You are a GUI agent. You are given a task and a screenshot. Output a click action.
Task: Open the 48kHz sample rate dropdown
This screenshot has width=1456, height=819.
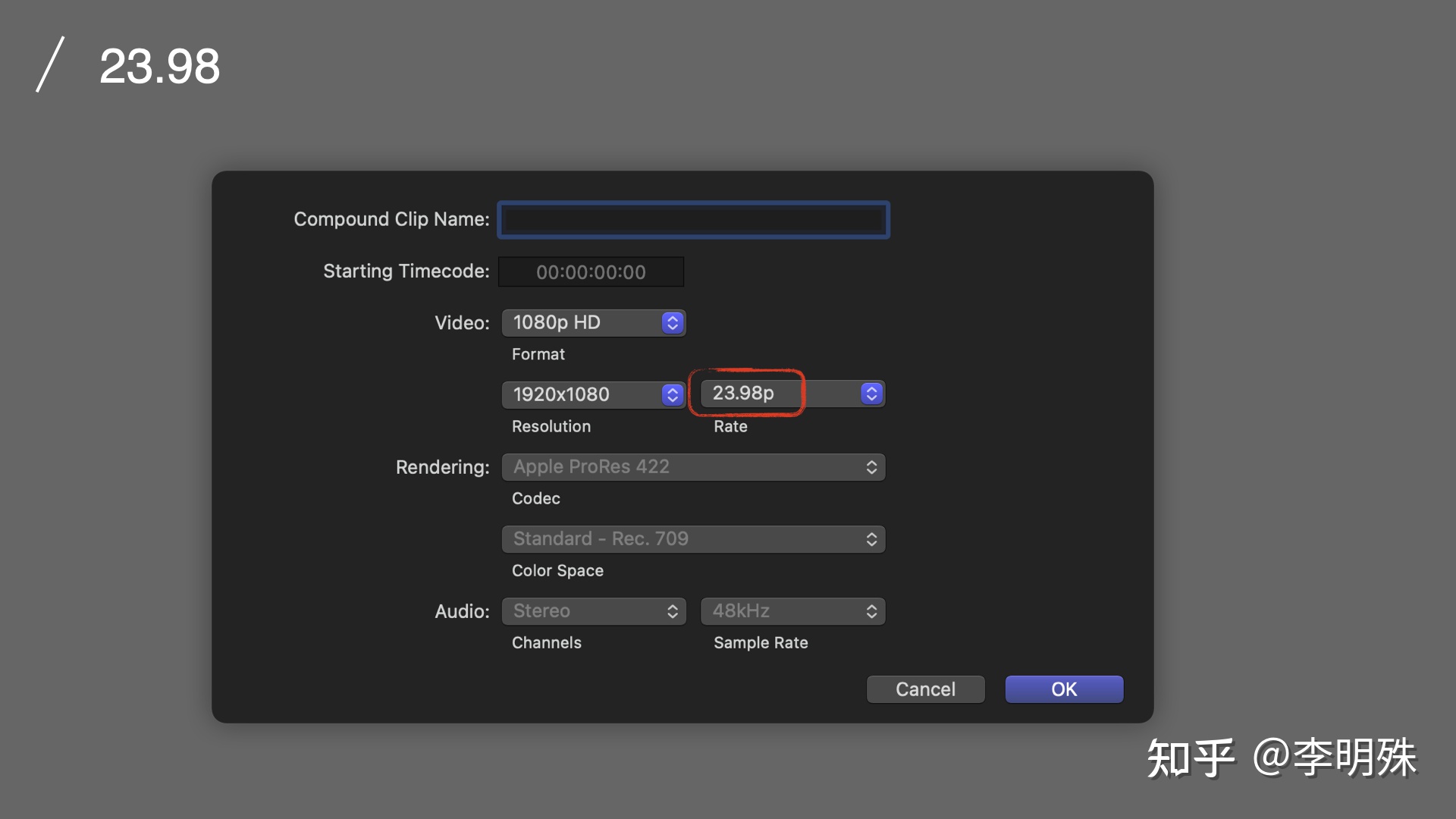792,611
